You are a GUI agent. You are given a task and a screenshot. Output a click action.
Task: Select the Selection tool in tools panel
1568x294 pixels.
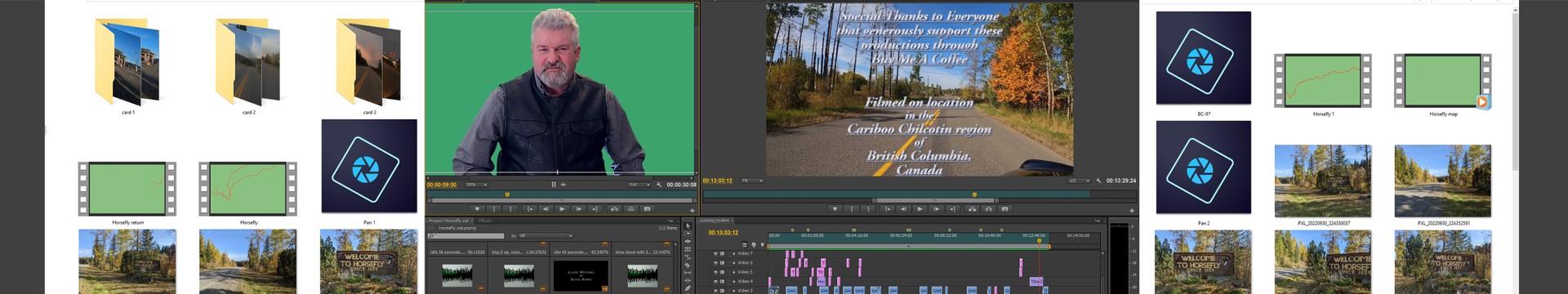point(688,225)
